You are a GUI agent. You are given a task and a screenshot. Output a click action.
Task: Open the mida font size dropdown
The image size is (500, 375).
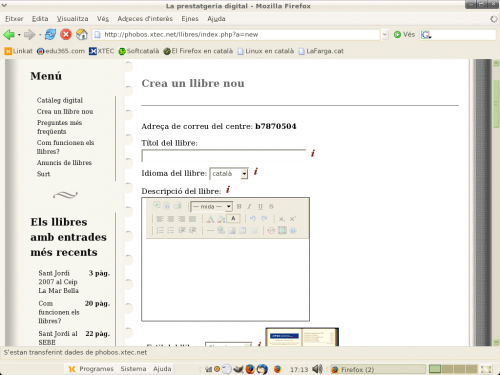[x=211, y=207]
